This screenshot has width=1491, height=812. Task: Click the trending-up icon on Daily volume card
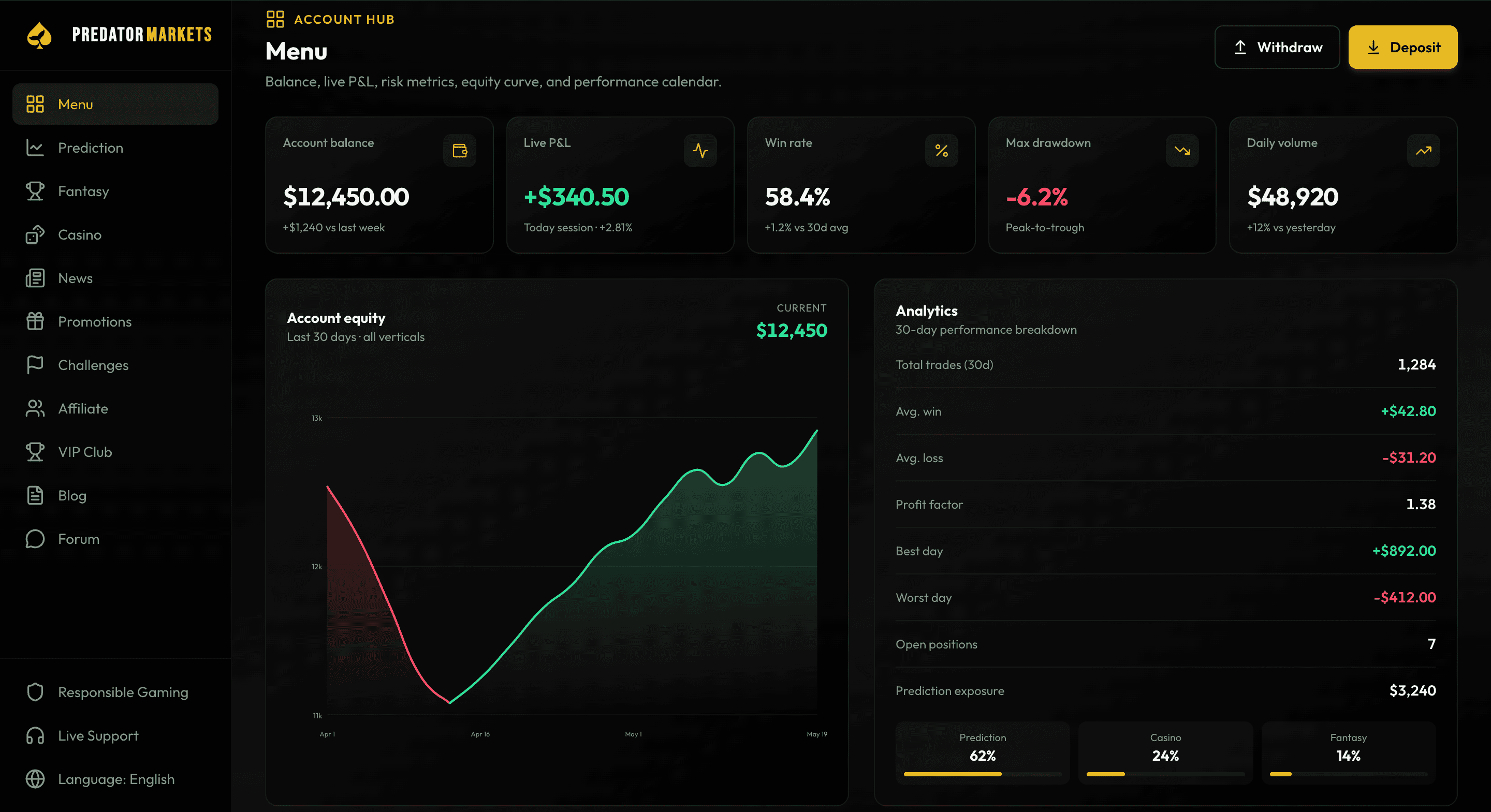click(x=1423, y=151)
